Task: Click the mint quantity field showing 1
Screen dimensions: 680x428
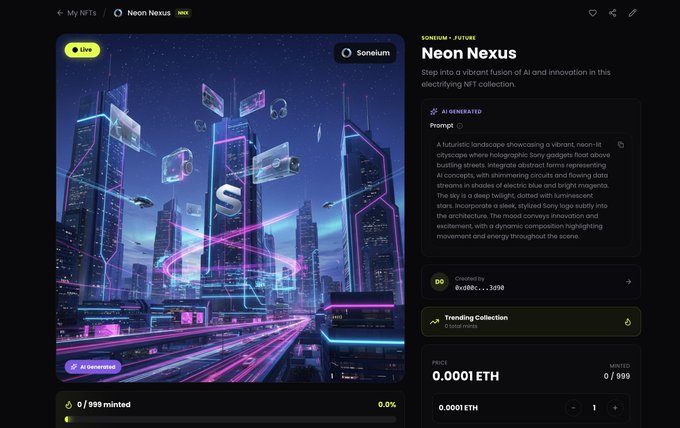Action: coord(594,408)
